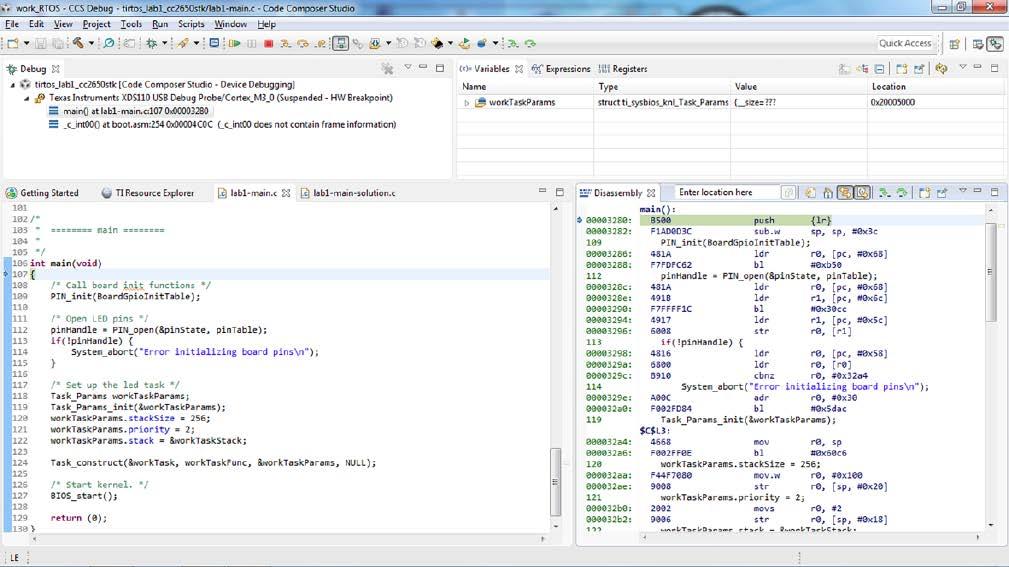The image size is (1009, 567).
Task: Click the Step Into toolbar icon
Action: click(285, 43)
